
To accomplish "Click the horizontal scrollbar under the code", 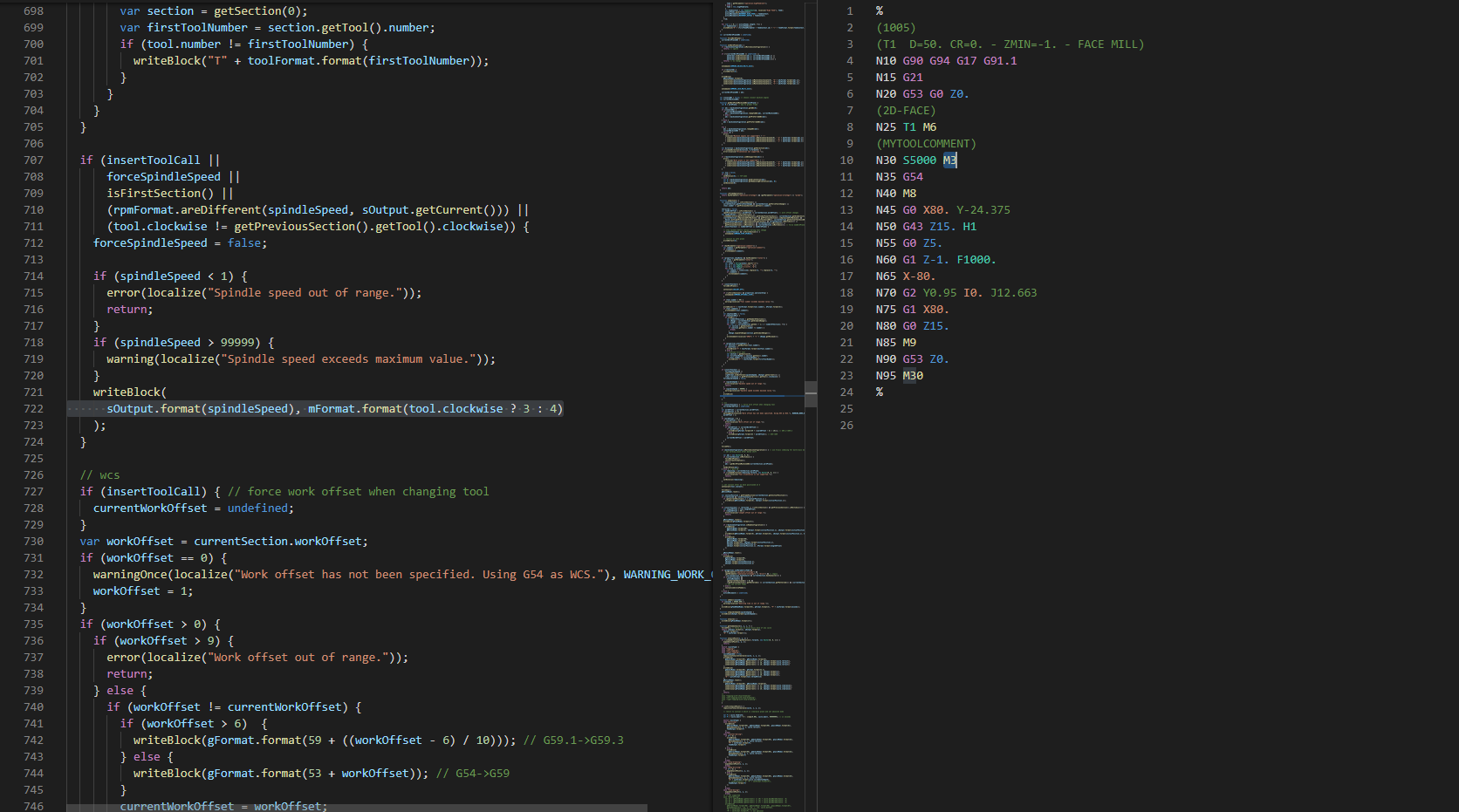I will pyautogui.click(x=357, y=808).
